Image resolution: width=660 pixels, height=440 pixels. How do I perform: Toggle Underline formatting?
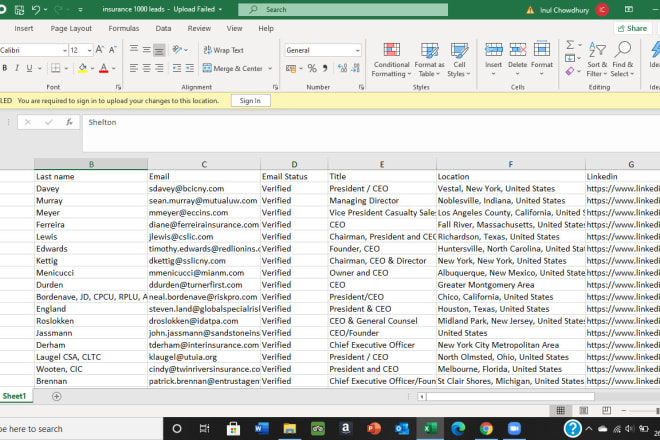click(29, 68)
